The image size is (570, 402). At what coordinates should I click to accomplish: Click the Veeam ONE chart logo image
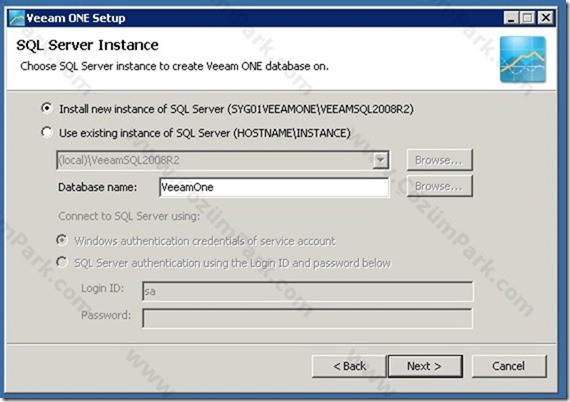pos(523,59)
